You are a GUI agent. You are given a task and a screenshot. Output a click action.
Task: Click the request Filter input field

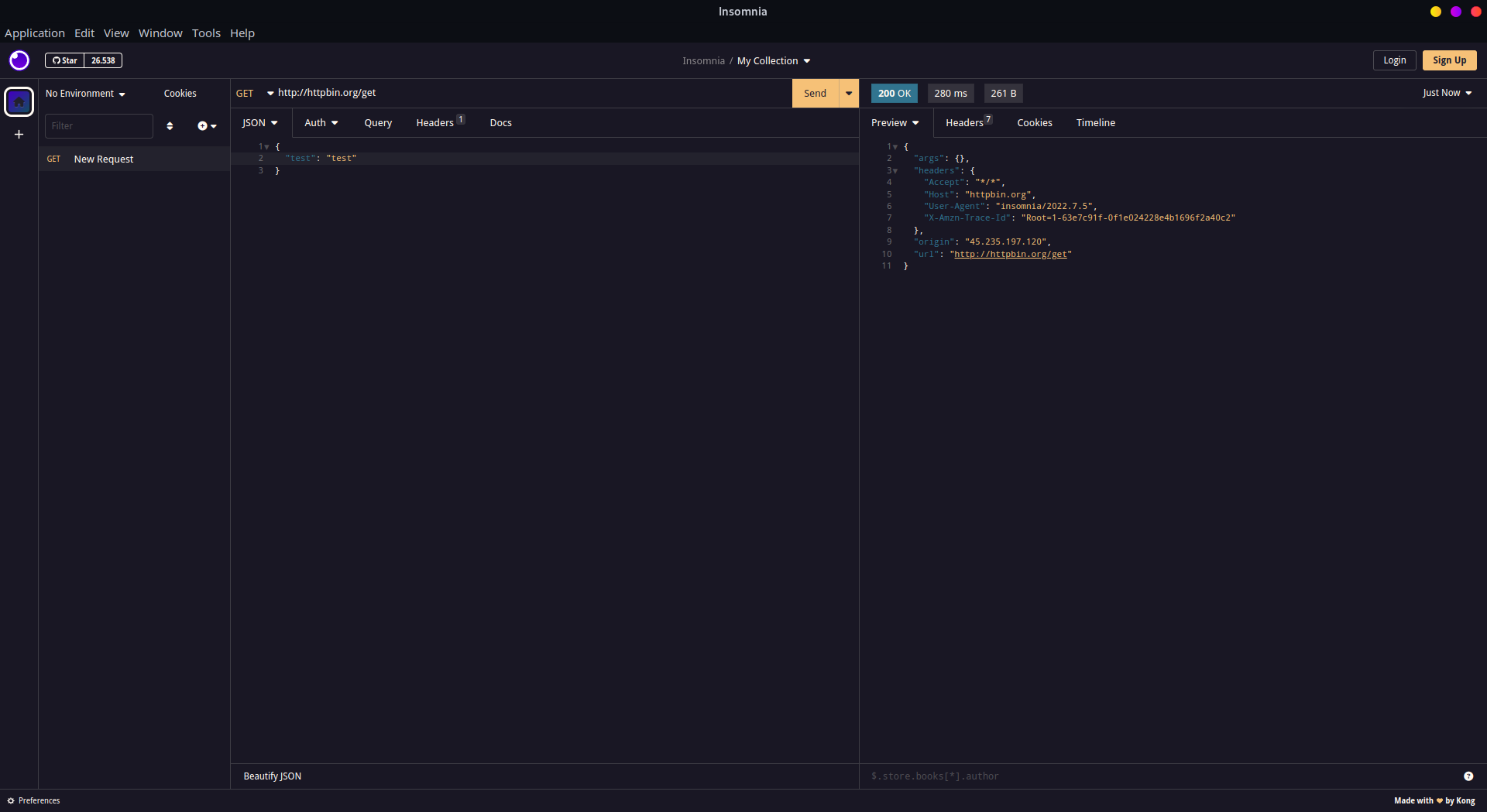pyautogui.click(x=98, y=125)
